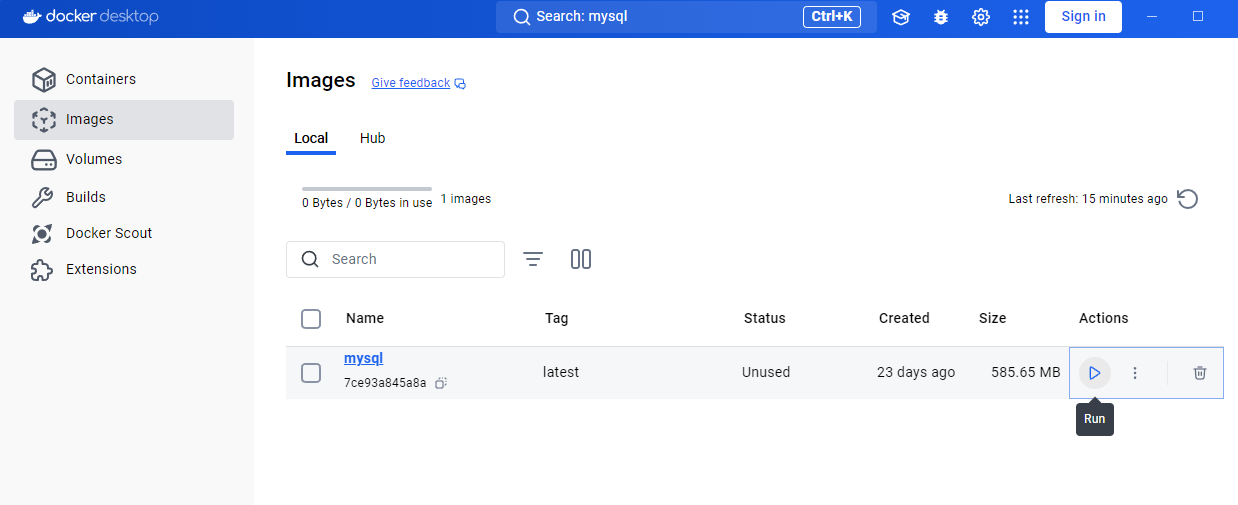This screenshot has height=505, width=1238.
Task: Switch to the Hub tab
Action: [373, 138]
